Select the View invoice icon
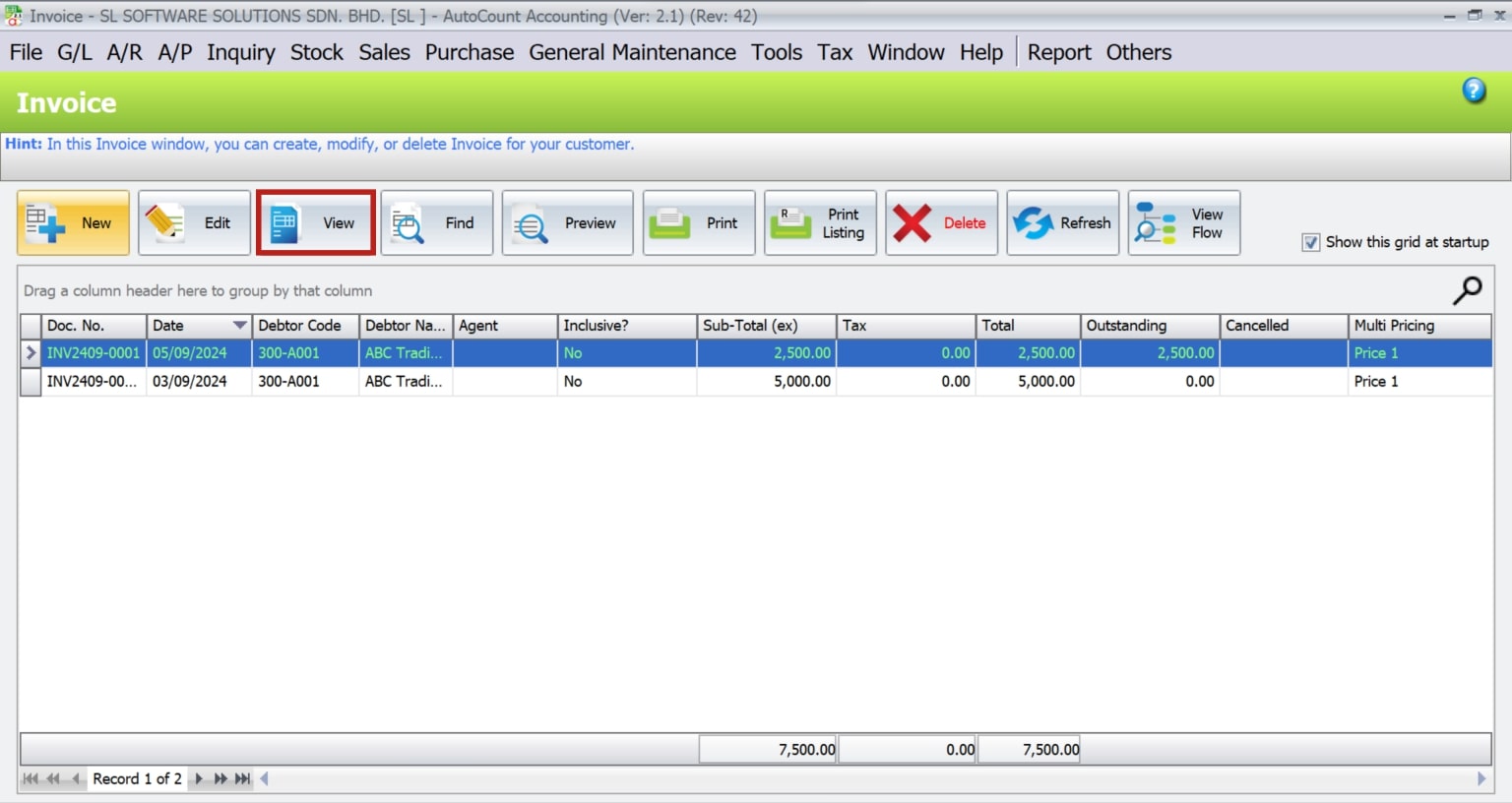The image size is (1512, 803). 315,222
